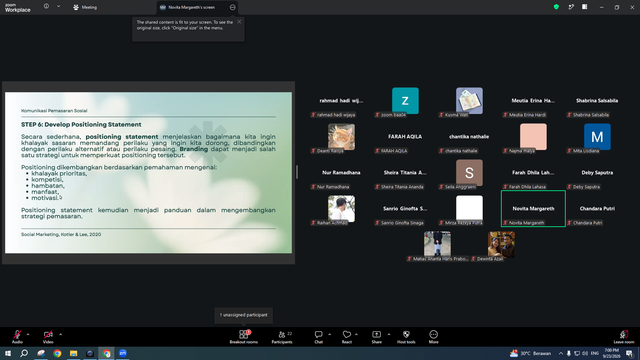This screenshot has width=640, height=360.
Task: Open the Participants list
Action: (282, 337)
